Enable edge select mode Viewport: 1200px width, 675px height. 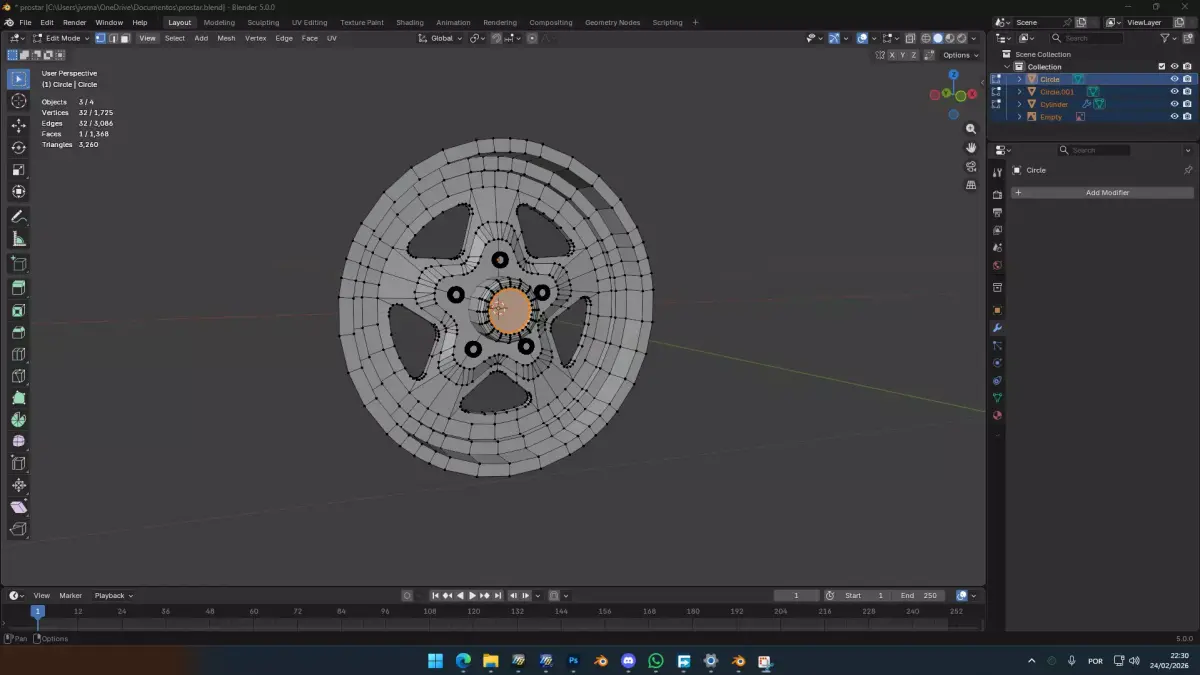112,38
